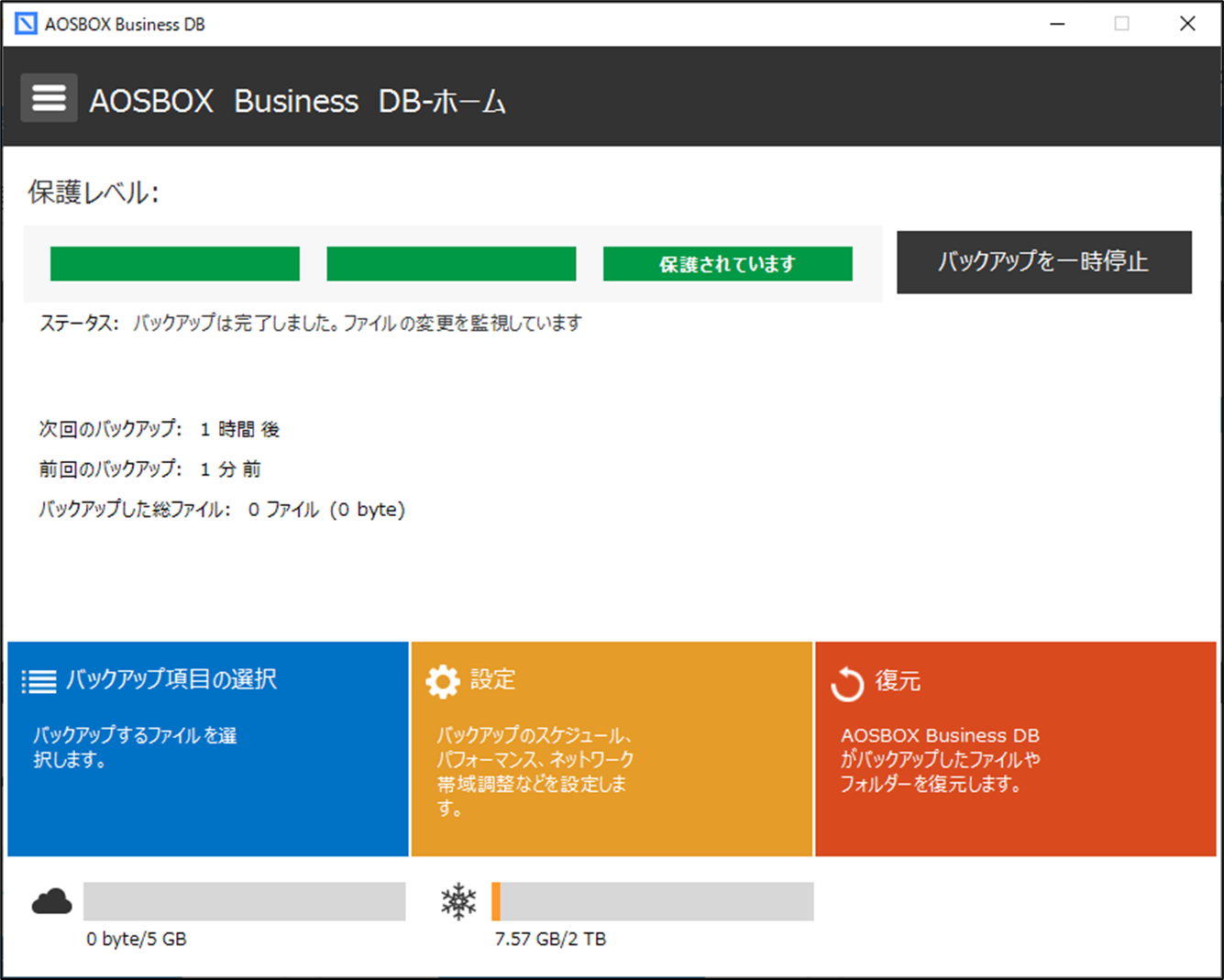Click the settings gear icon

pyautogui.click(x=443, y=681)
